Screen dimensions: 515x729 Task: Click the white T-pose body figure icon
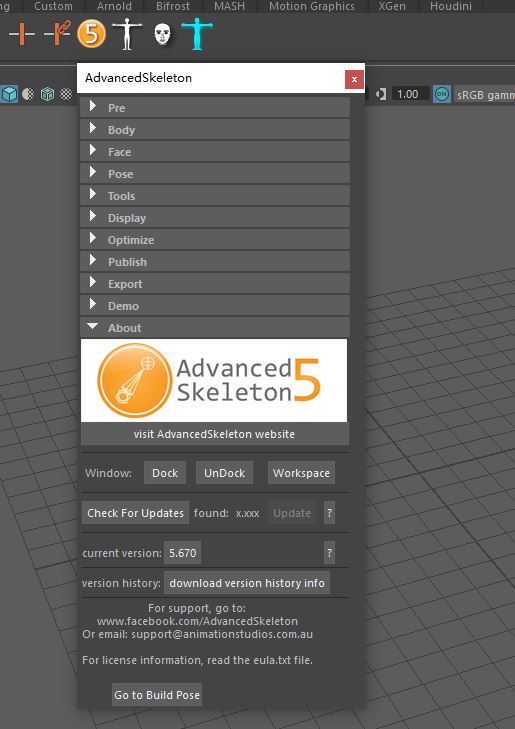[127, 34]
